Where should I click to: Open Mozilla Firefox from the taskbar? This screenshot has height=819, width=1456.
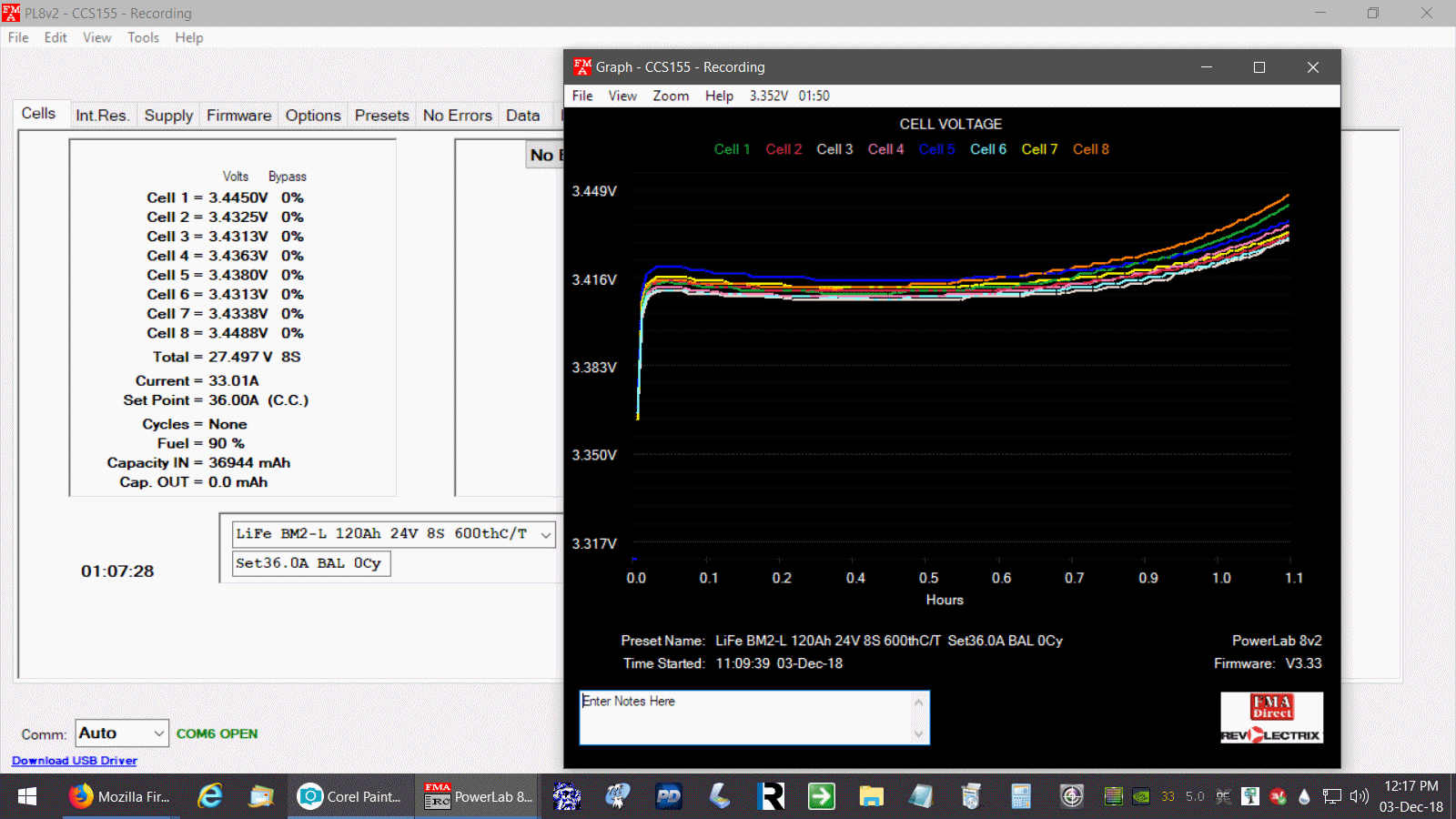pyautogui.click(x=119, y=796)
